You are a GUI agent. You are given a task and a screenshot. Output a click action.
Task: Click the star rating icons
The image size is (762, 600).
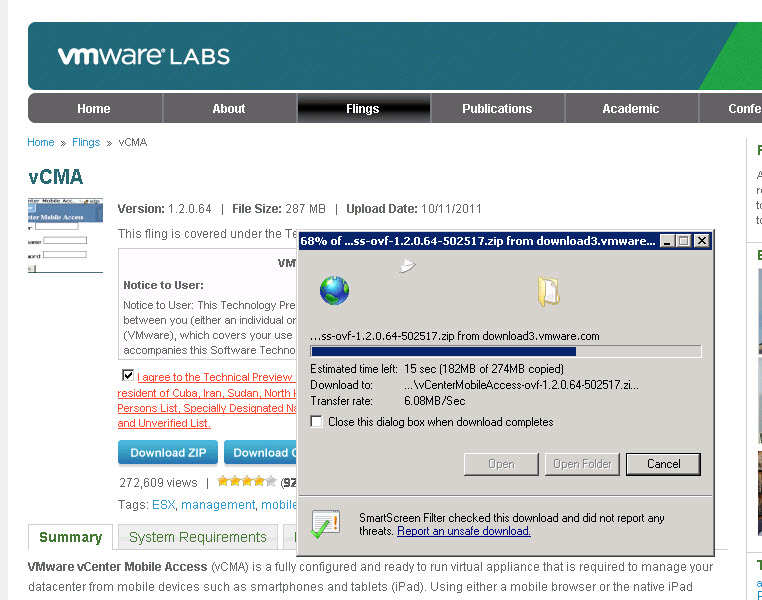coord(247,481)
